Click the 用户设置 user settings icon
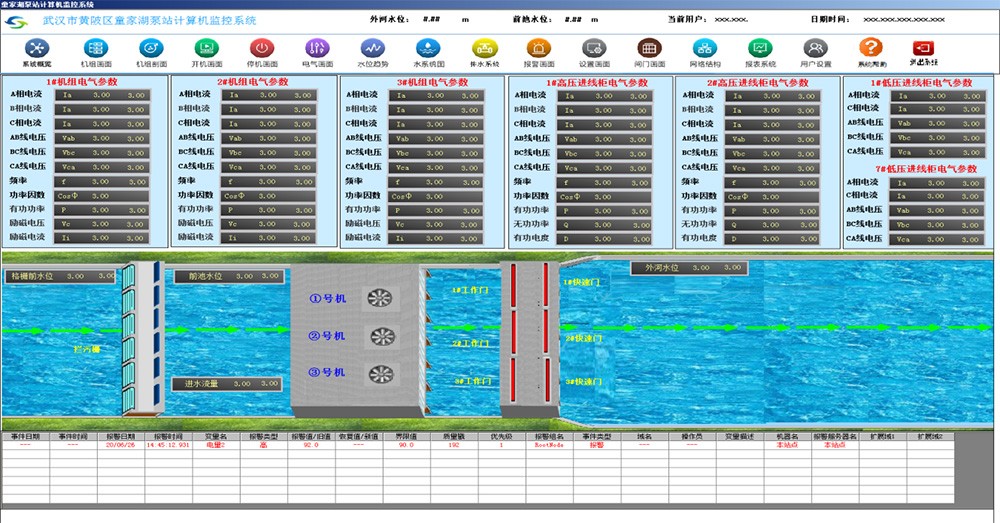Viewport: 1000px width, 523px height. coord(815,48)
